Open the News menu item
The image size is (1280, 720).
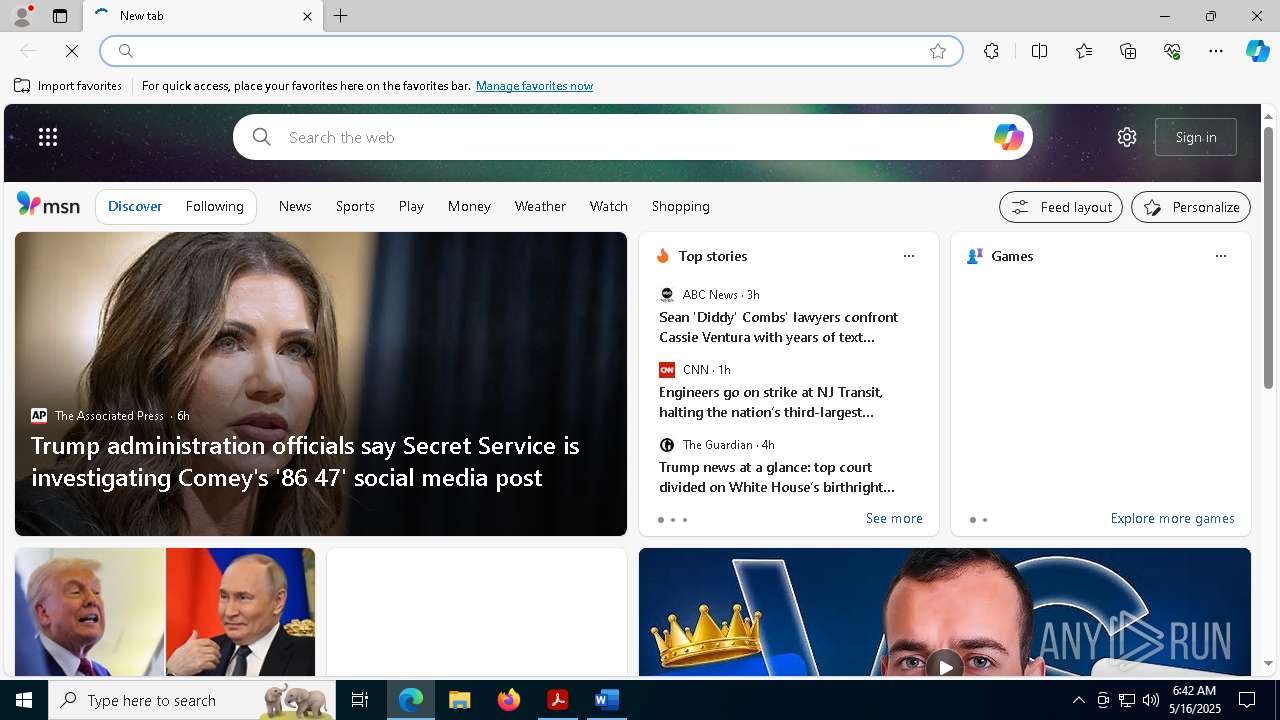coord(295,206)
